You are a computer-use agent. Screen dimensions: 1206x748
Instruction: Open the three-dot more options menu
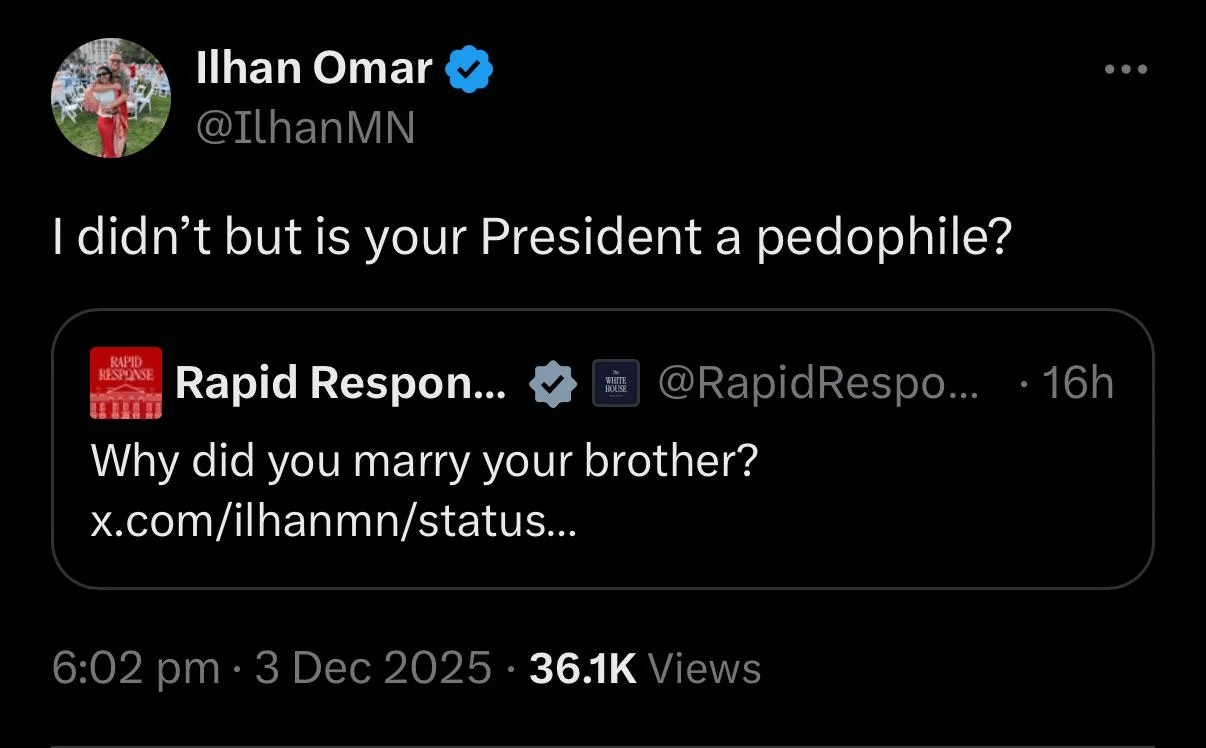(x=1126, y=70)
